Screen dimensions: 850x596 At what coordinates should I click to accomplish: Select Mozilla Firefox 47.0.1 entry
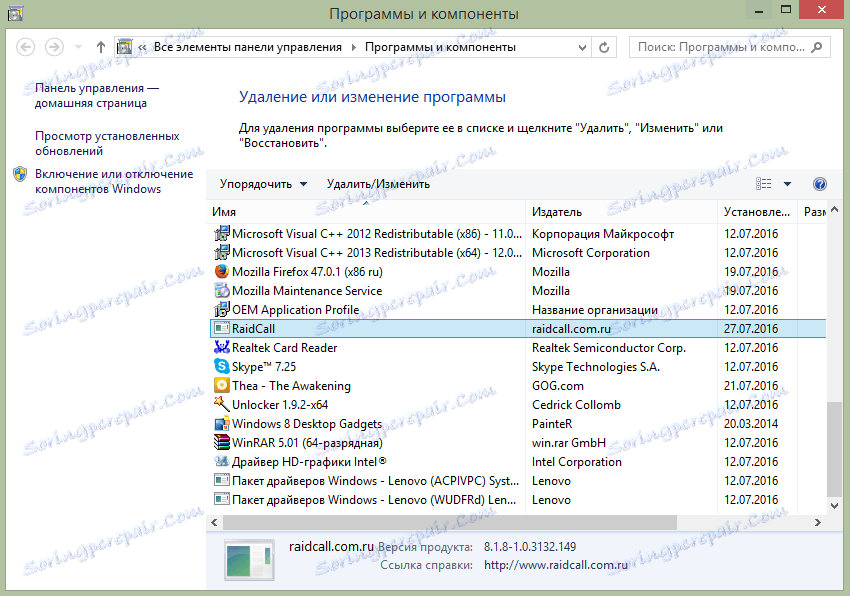[x=307, y=272]
